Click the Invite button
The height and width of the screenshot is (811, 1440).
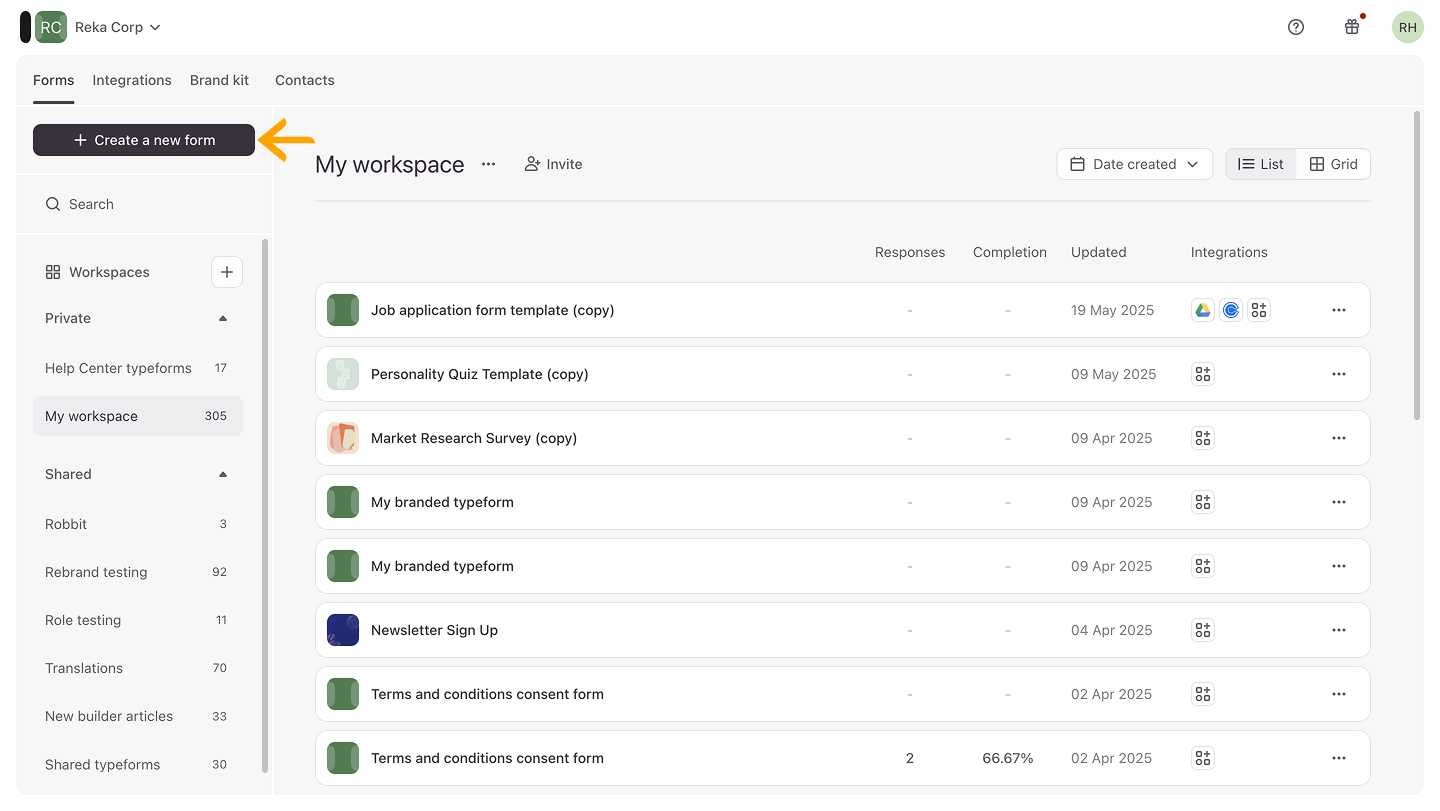553,164
